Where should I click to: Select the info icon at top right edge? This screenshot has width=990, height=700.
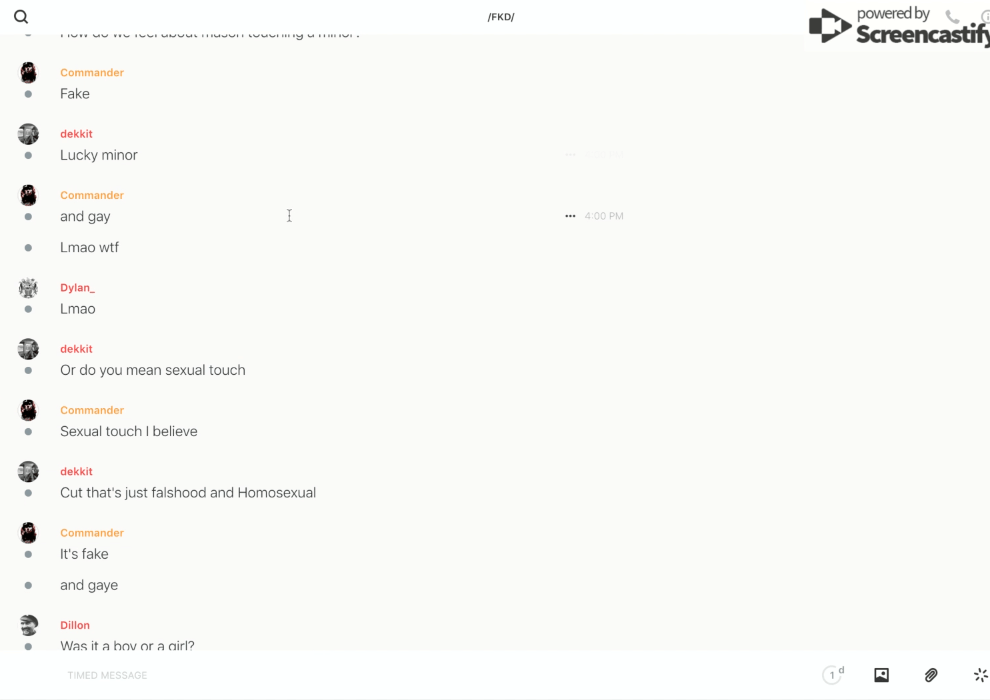click(x=985, y=16)
